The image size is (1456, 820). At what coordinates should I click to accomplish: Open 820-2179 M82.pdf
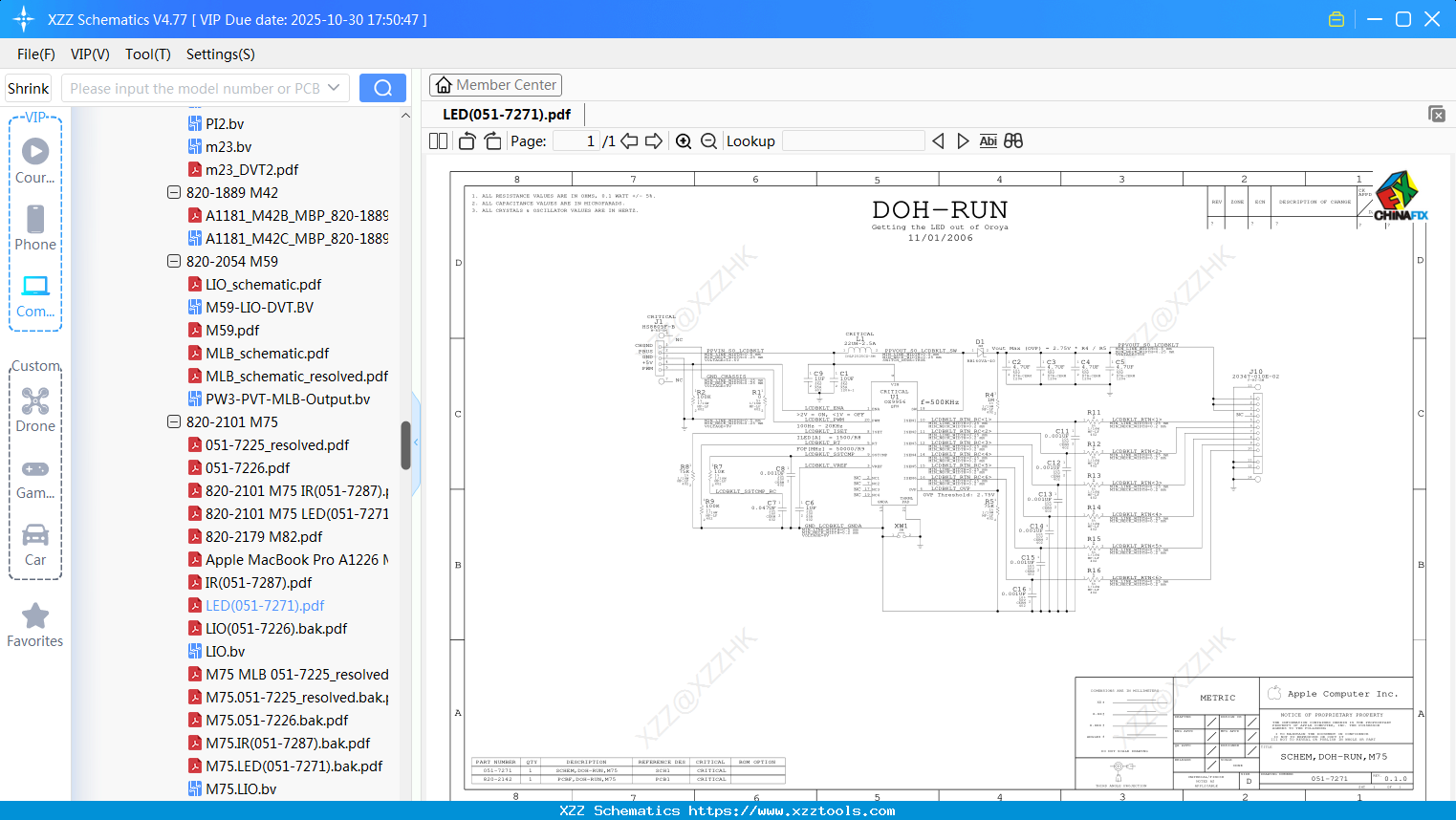[264, 536]
